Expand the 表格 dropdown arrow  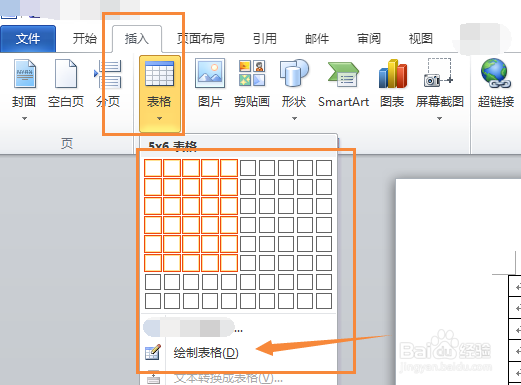click(159, 118)
